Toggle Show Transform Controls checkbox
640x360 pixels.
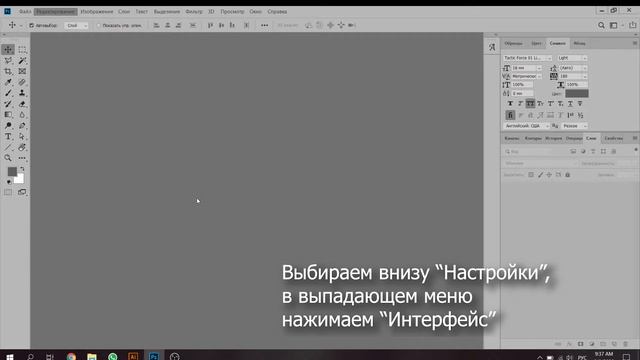[x=98, y=25]
